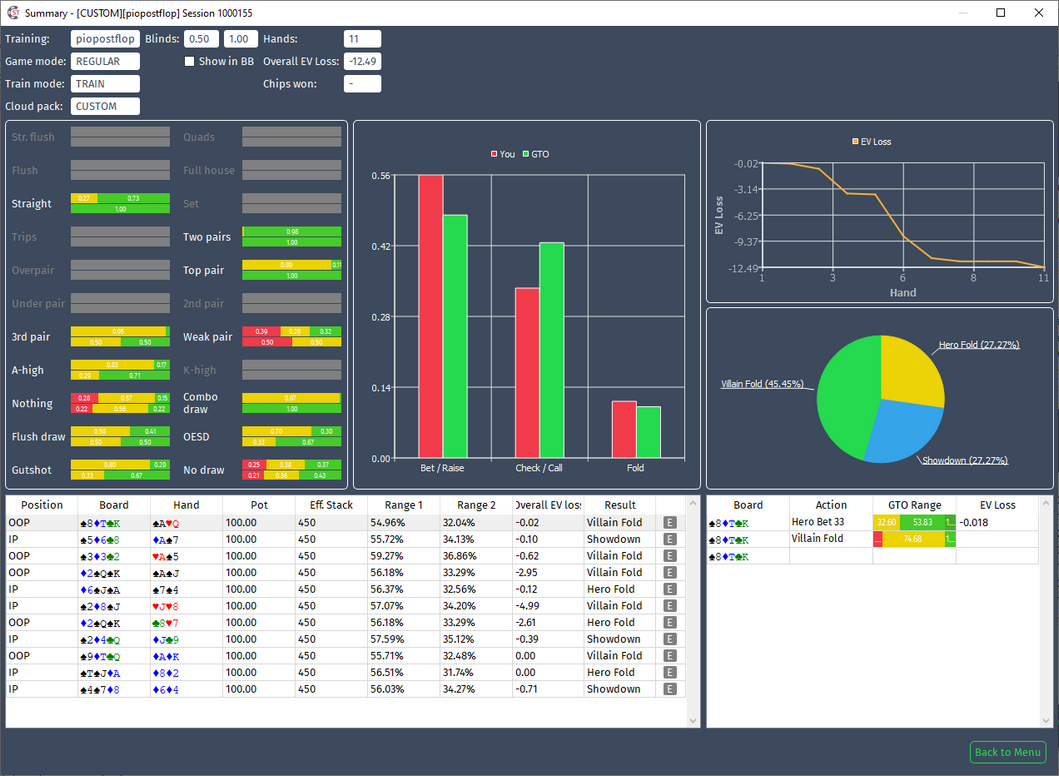Image resolution: width=1059 pixels, height=776 pixels.
Task: Click the GTO legend entry in bar chart
Action: pyautogui.click(x=536, y=154)
